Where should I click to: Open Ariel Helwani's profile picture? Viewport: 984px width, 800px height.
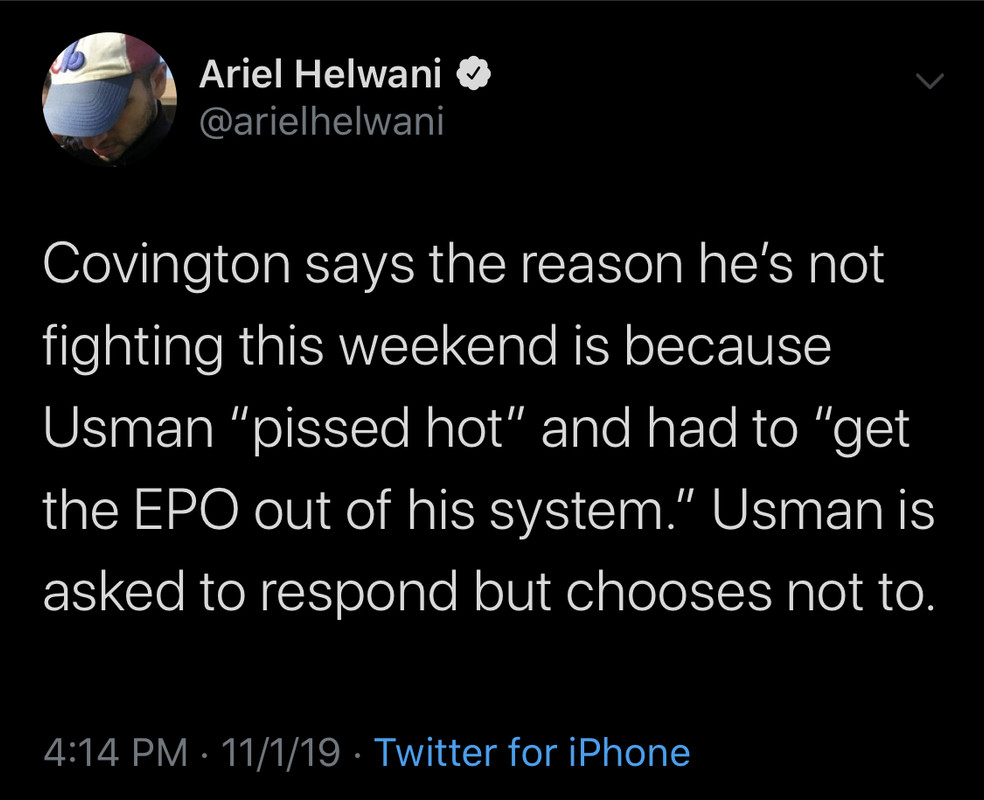point(109,99)
